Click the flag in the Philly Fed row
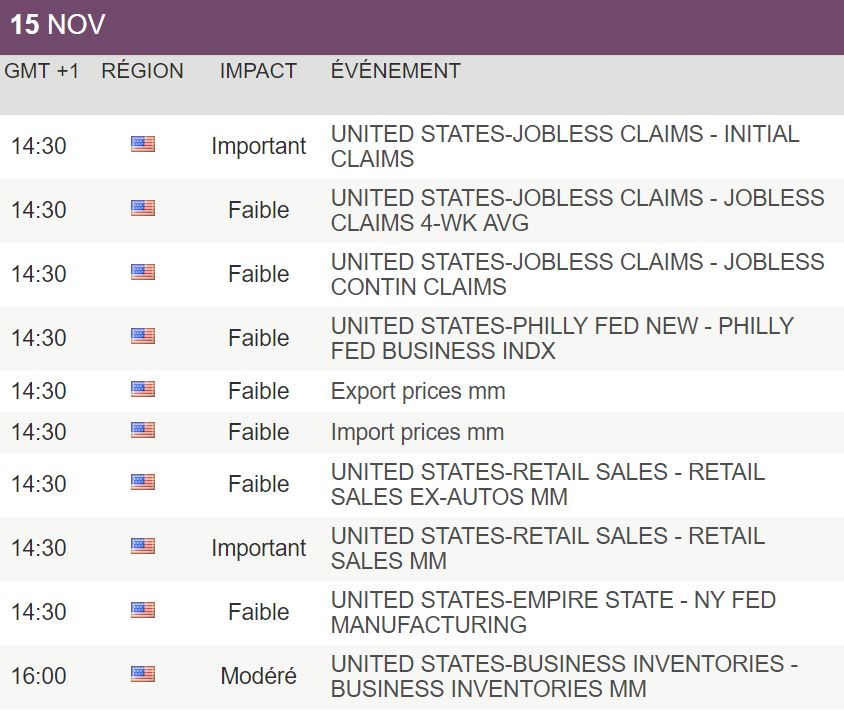 [x=143, y=337]
